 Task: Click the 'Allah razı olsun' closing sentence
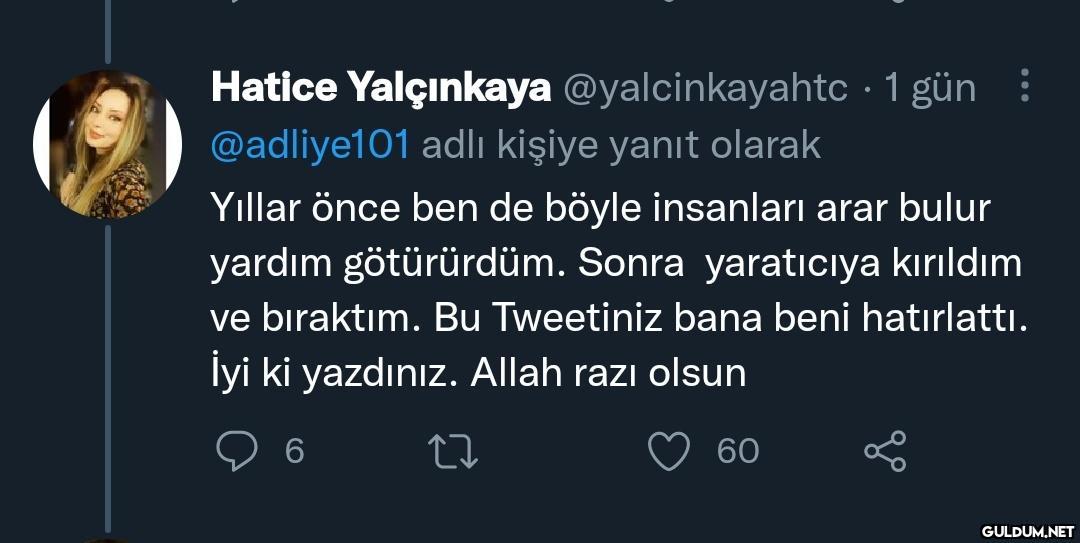609,373
